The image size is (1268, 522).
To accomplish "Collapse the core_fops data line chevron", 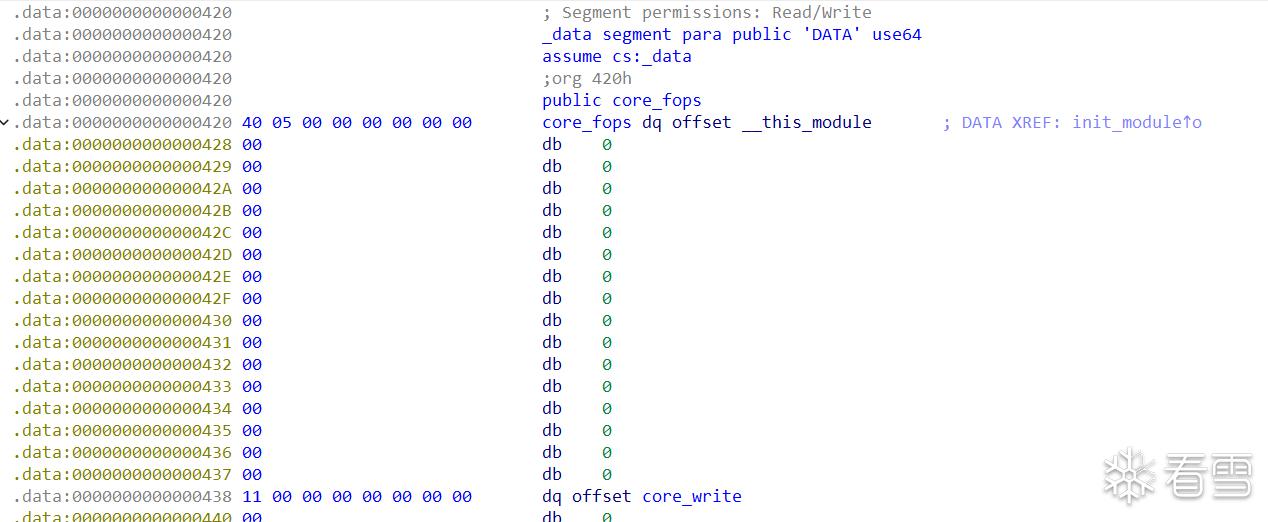I will point(6,123).
